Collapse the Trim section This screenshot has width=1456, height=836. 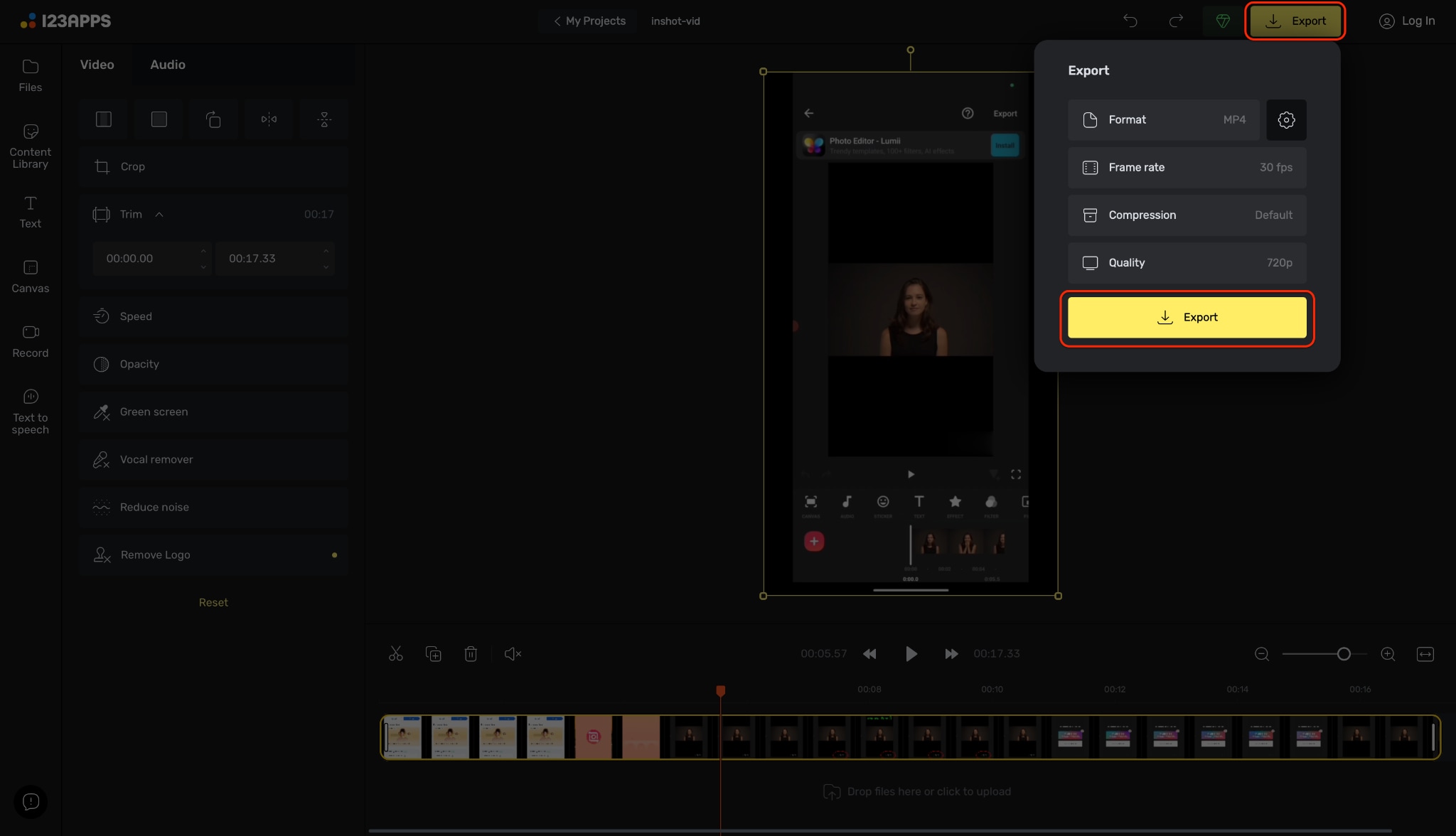(x=159, y=214)
